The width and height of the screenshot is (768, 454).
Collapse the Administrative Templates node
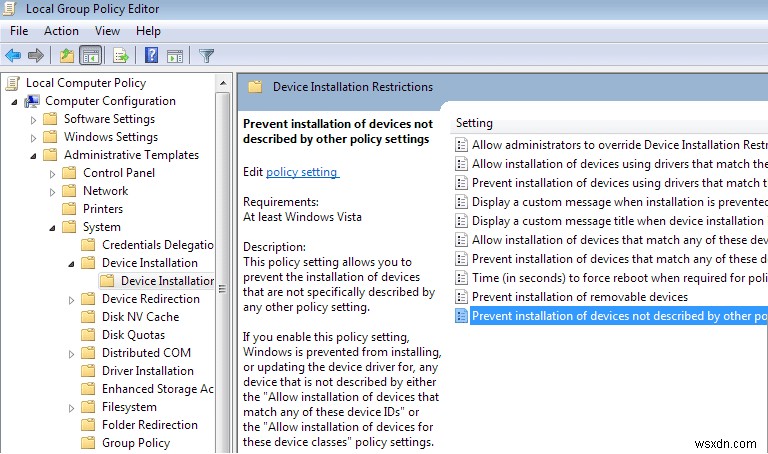[x=33, y=156]
